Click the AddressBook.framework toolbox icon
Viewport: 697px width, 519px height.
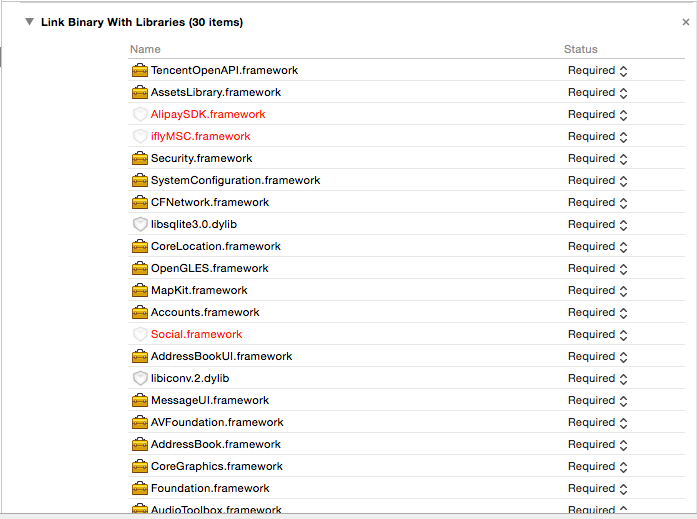click(x=140, y=444)
